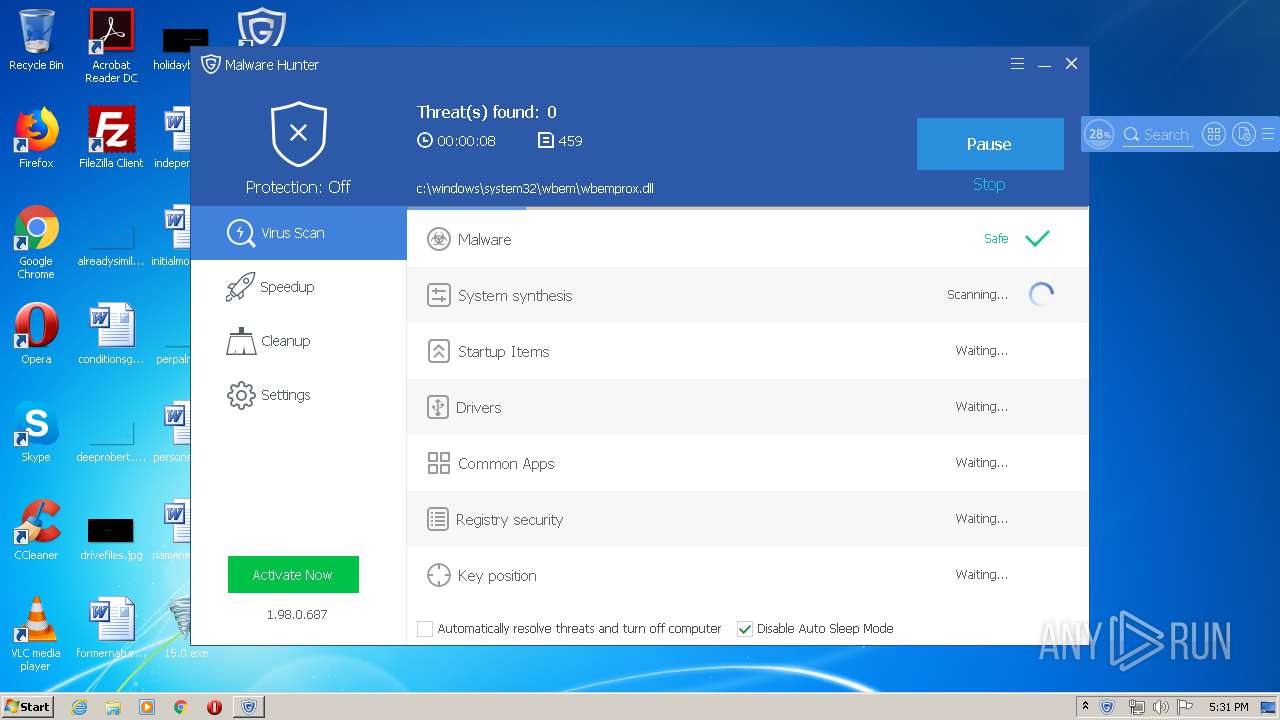1280x720 pixels.
Task: Launch Internet Explorer from taskbar
Action: pyautogui.click(x=79, y=707)
